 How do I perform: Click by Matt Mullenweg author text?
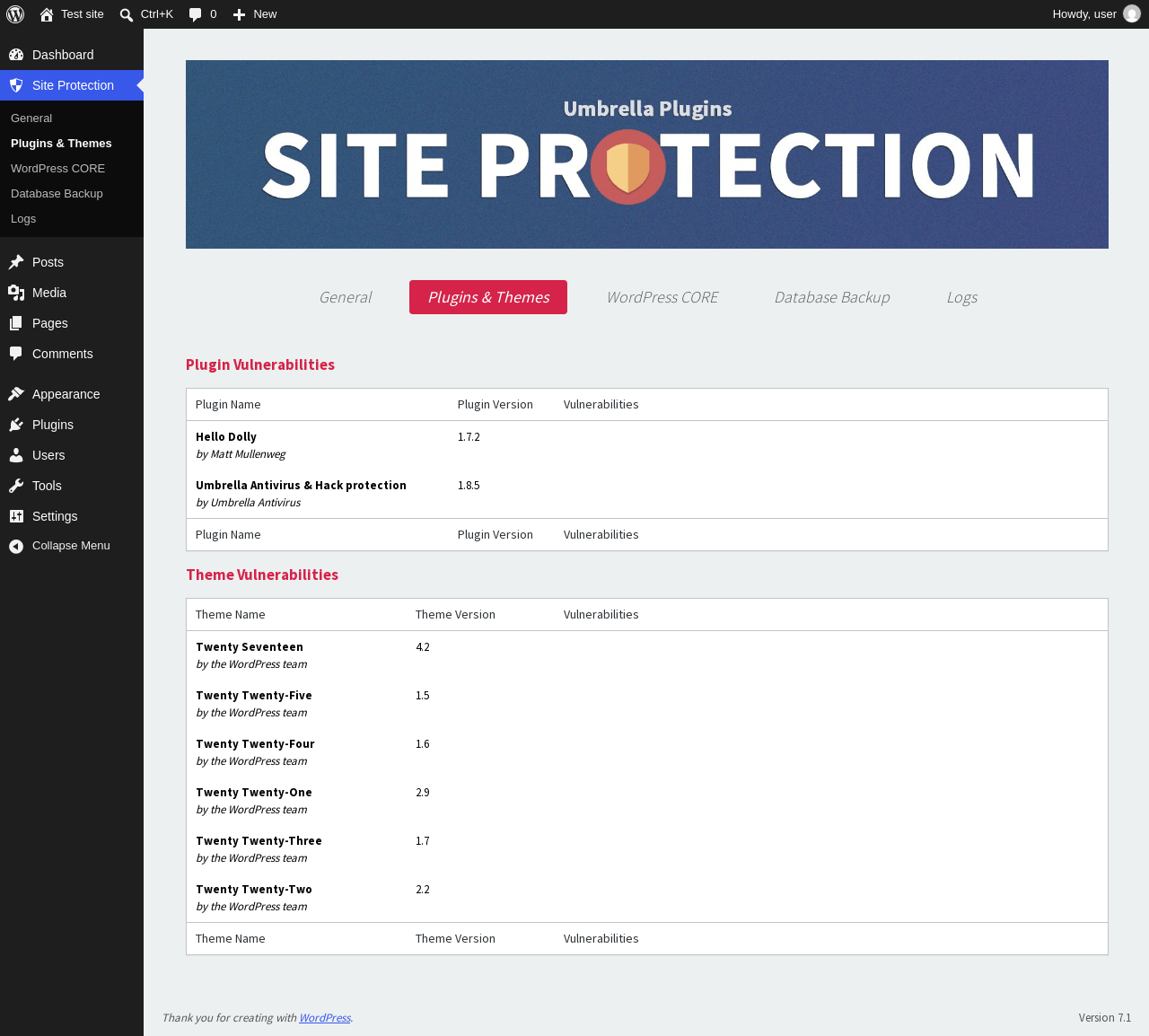(241, 454)
